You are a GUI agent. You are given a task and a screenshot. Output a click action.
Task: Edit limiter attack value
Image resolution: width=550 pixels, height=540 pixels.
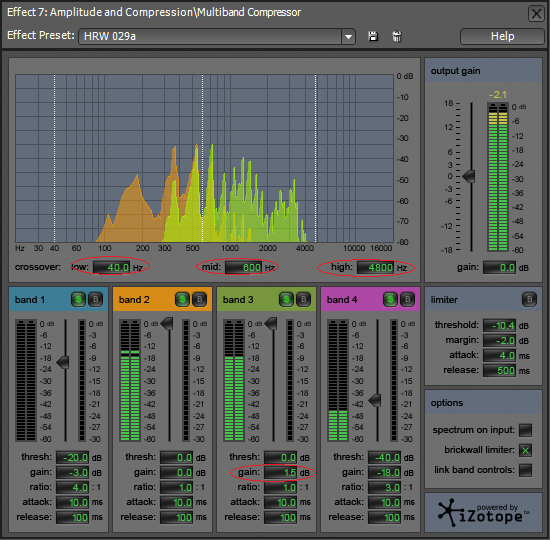click(499, 355)
